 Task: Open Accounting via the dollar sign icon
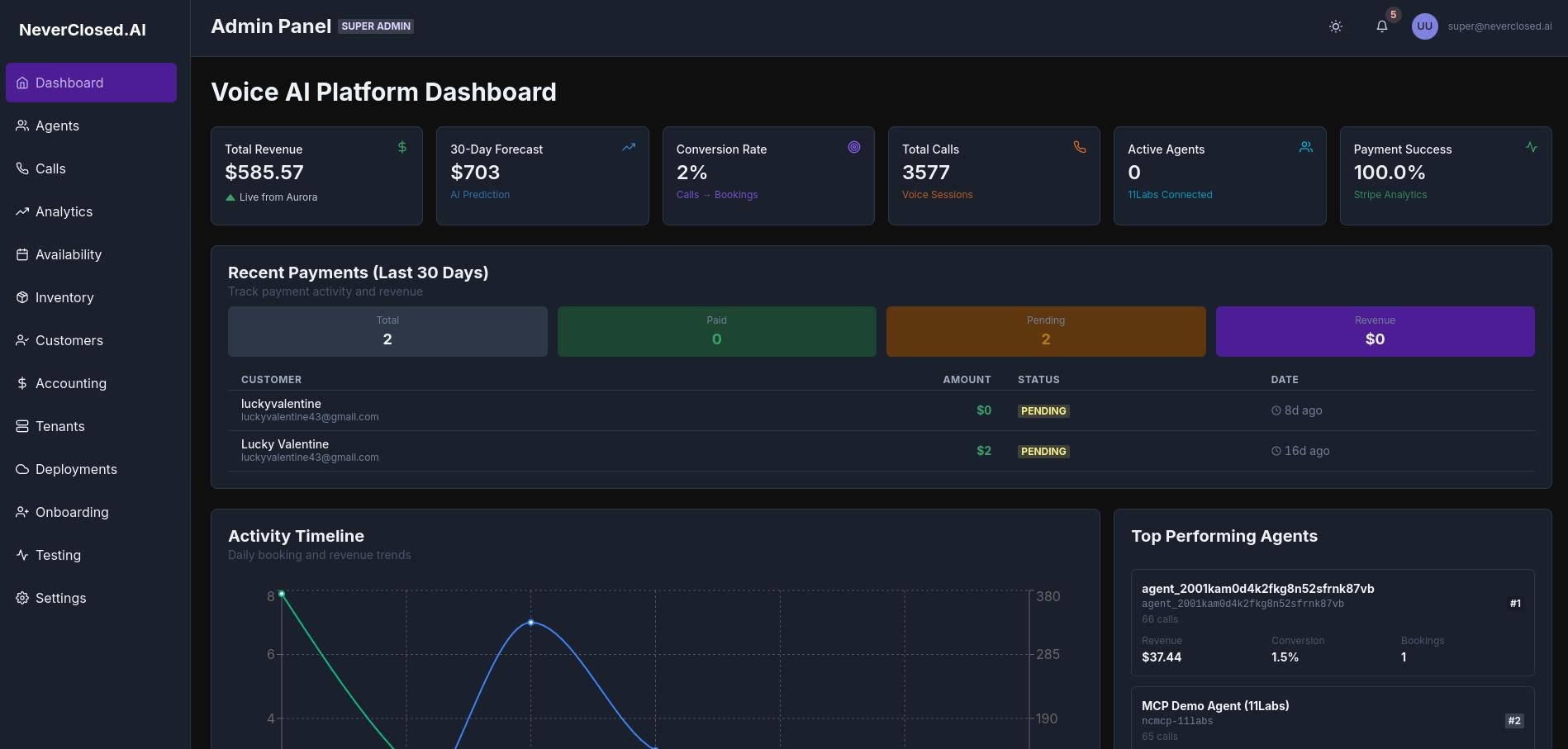(x=22, y=383)
